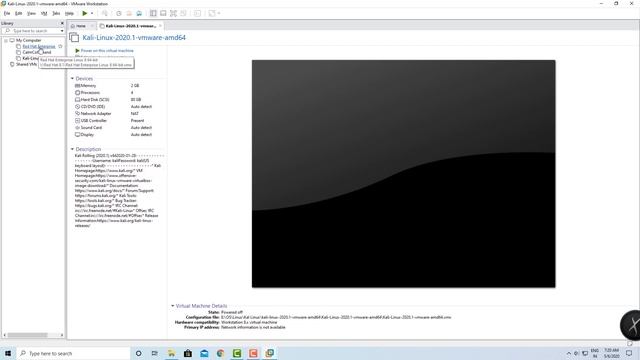Viewport: 640px width, 360px height.
Task: Open the Help menu
Action: click(69, 13)
